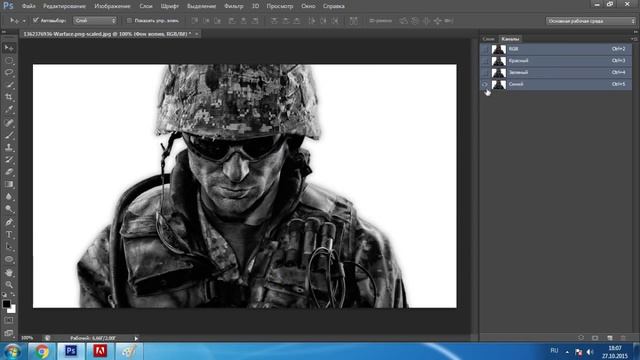The height and width of the screenshot is (360, 640).
Task: Select the Pen tool
Action: tap(9, 222)
